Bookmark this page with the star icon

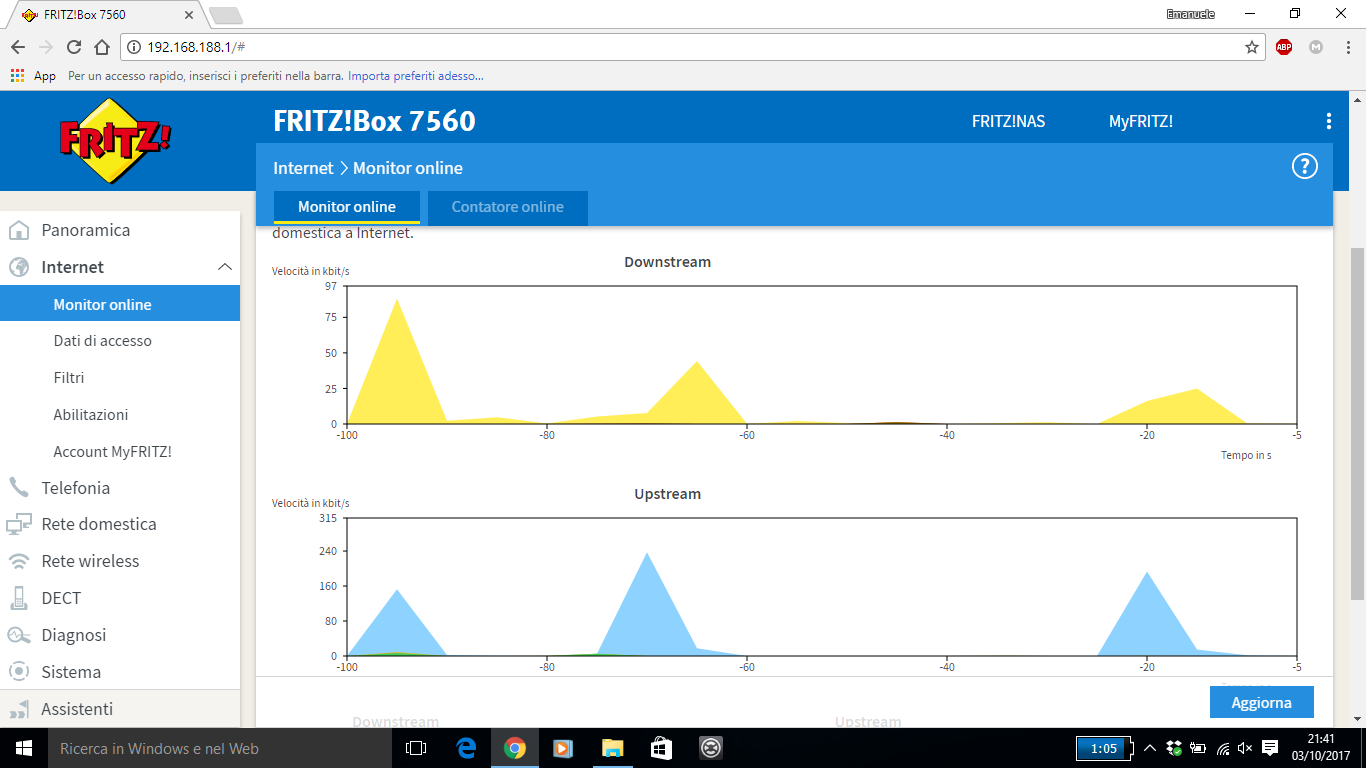1251,47
